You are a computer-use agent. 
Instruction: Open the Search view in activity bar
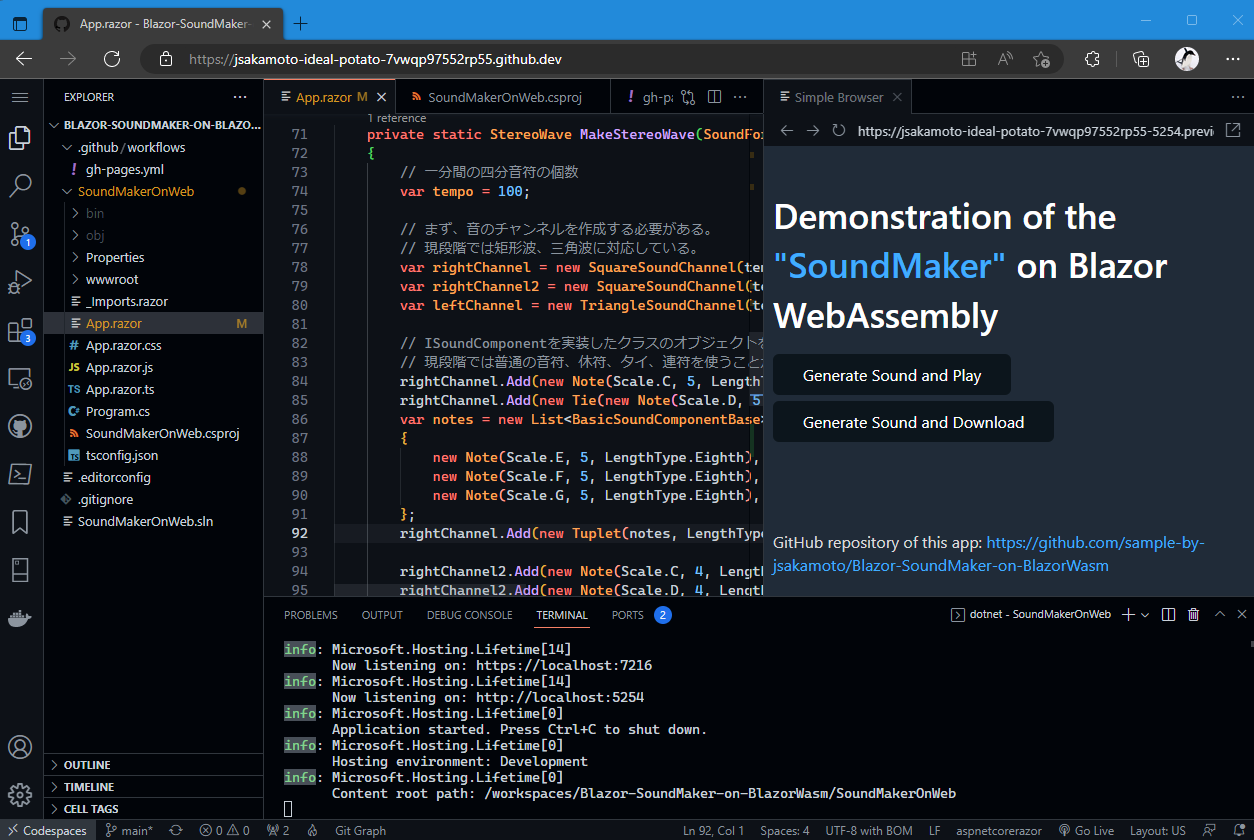coord(20,185)
